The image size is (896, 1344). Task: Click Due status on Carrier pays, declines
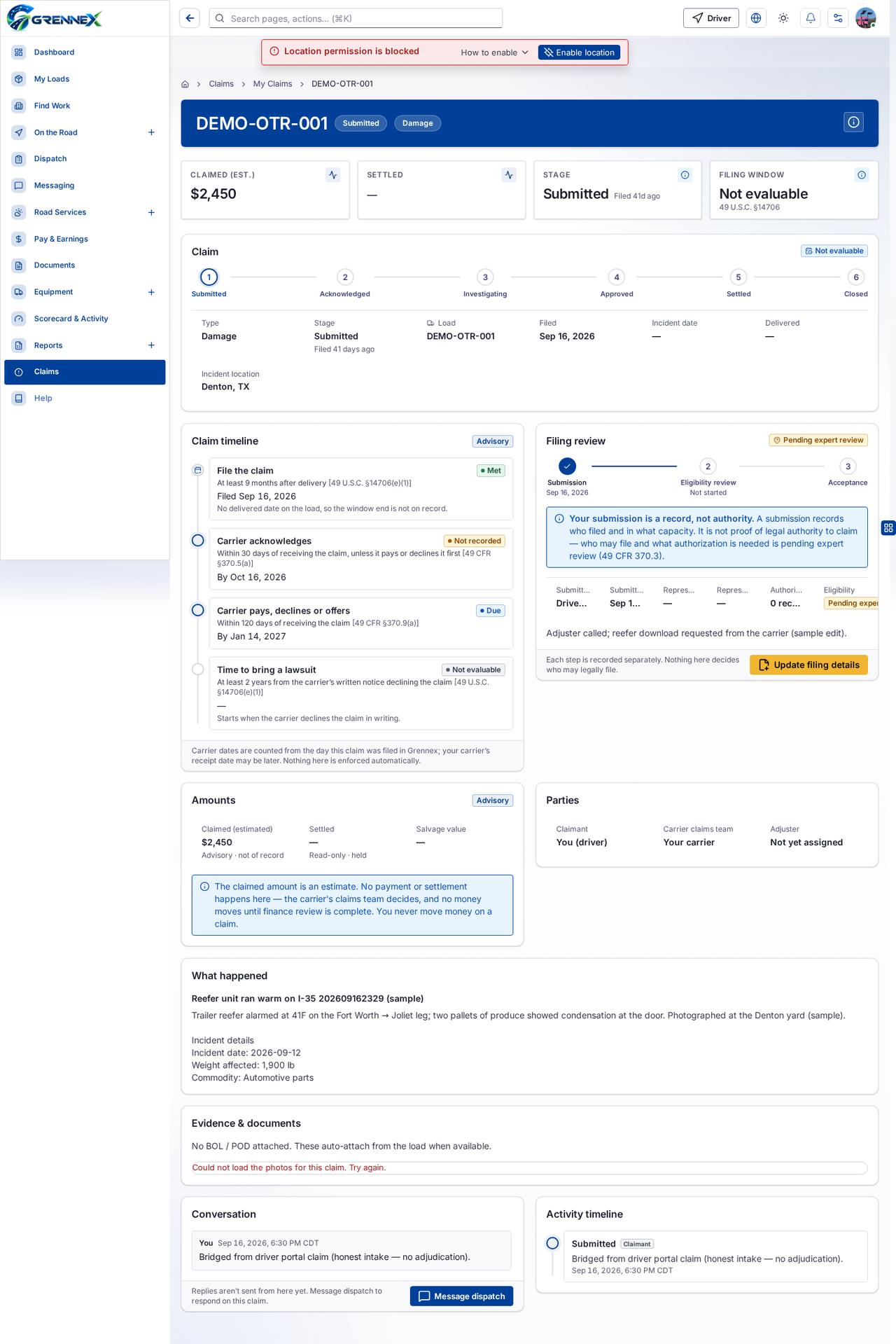click(491, 611)
